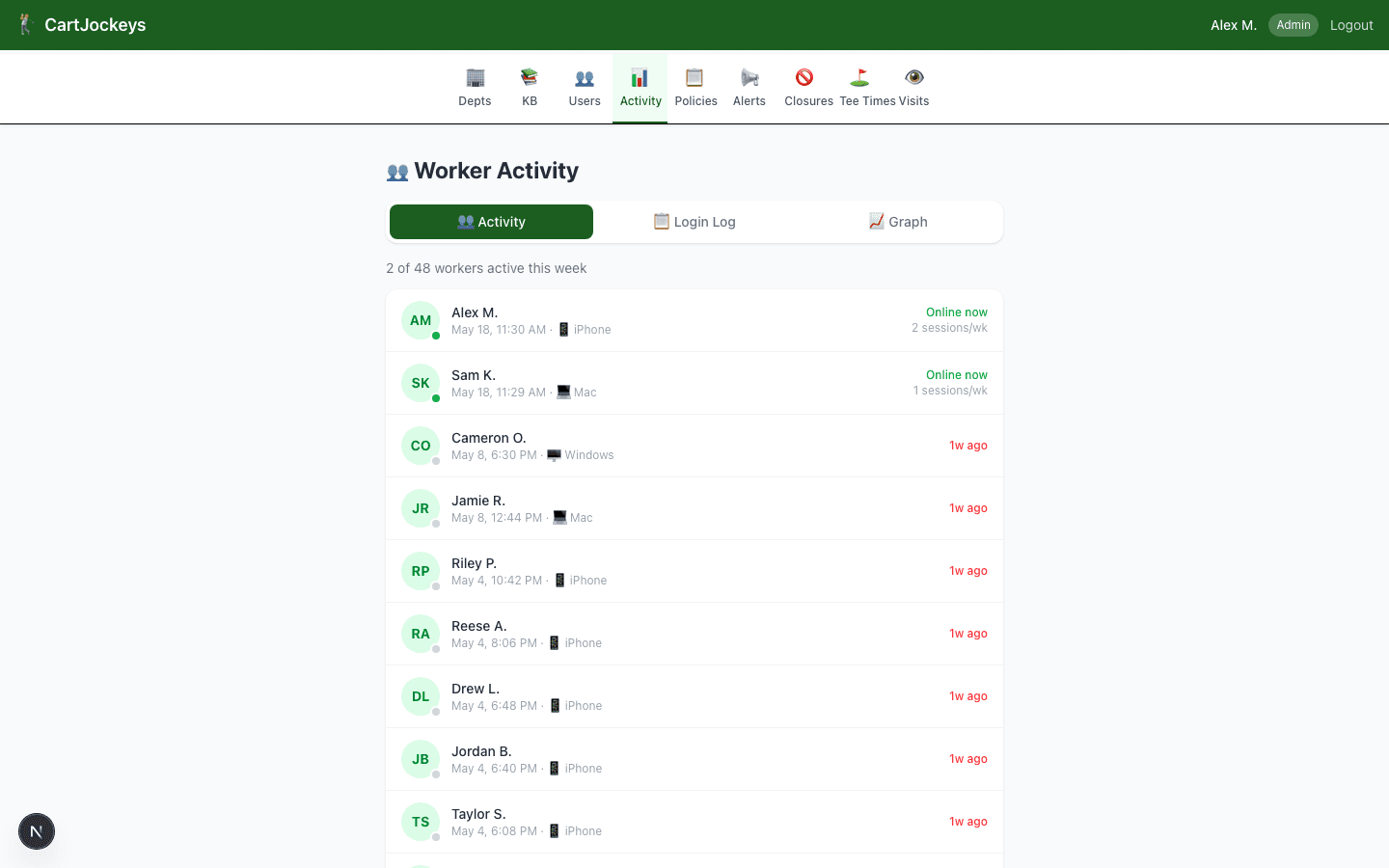The height and width of the screenshot is (868, 1389).
Task: Click the AM avatar for Alex M.
Action: (x=421, y=320)
